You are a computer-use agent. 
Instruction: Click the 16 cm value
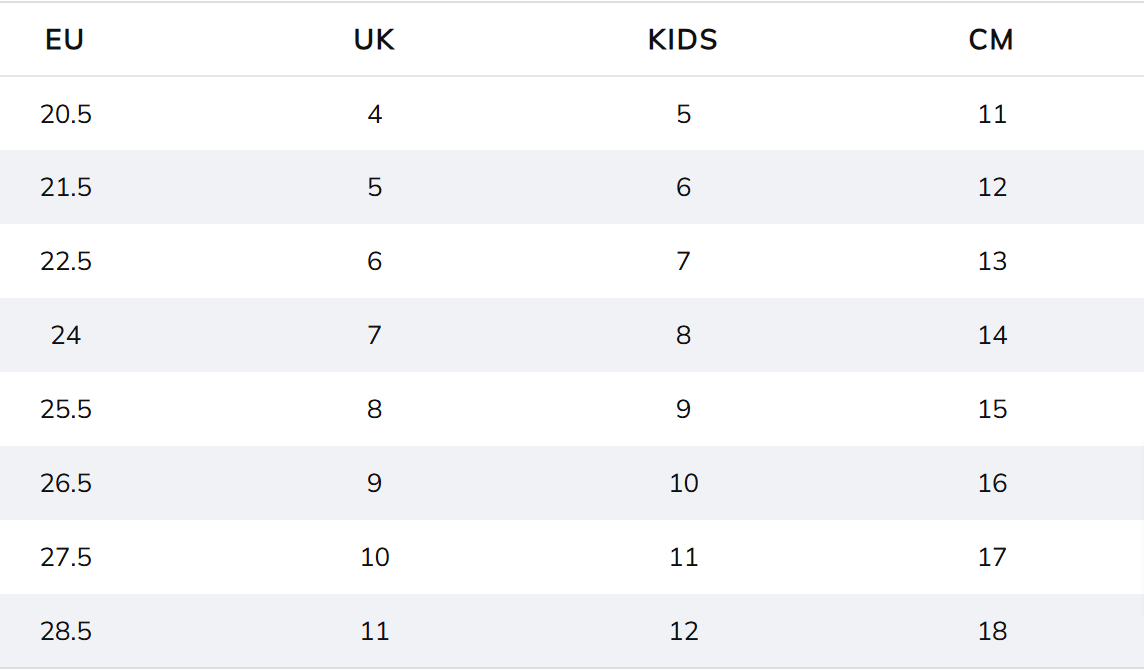(x=992, y=483)
